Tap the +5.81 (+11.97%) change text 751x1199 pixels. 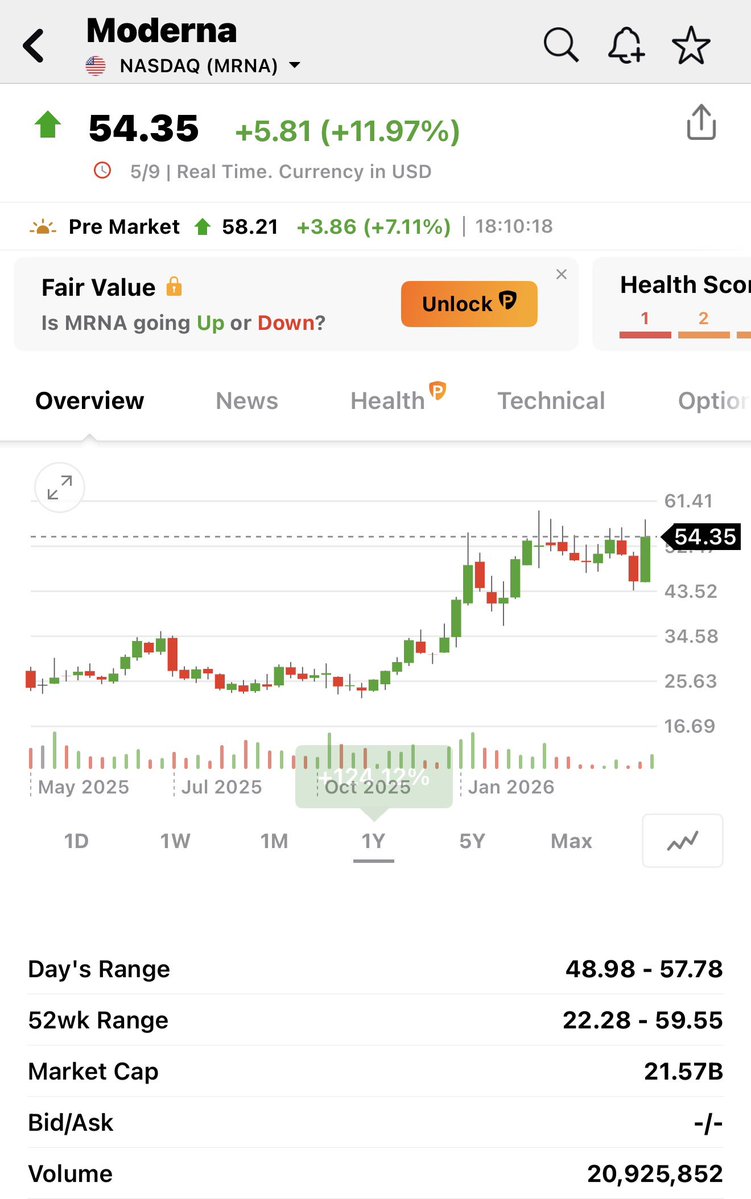347,132
